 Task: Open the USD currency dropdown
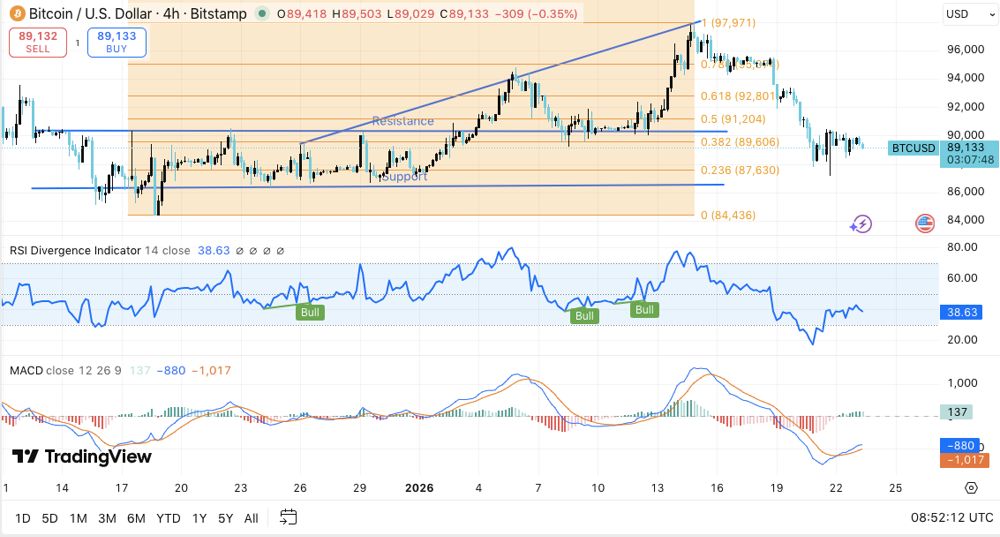pos(966,14)
